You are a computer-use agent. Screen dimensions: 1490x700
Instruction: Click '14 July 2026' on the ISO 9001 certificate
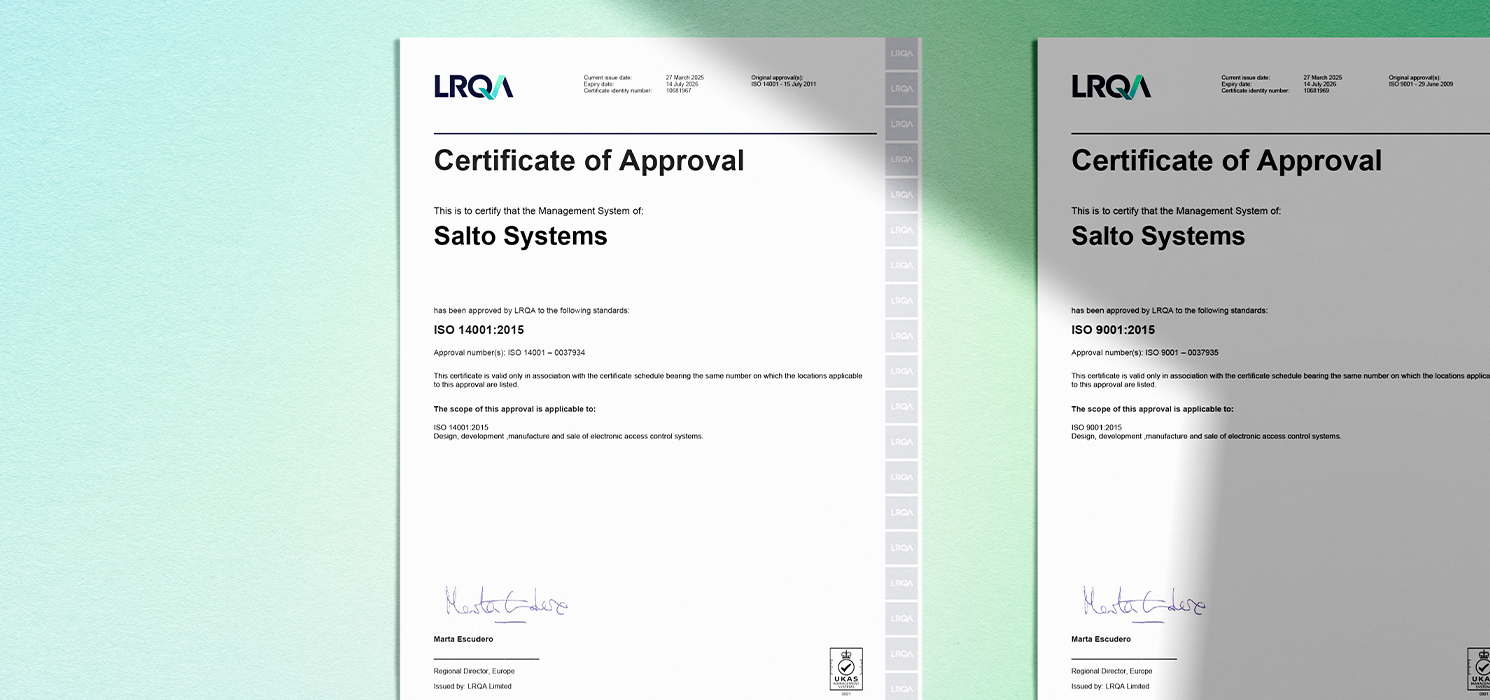[x=1320, y=84]
